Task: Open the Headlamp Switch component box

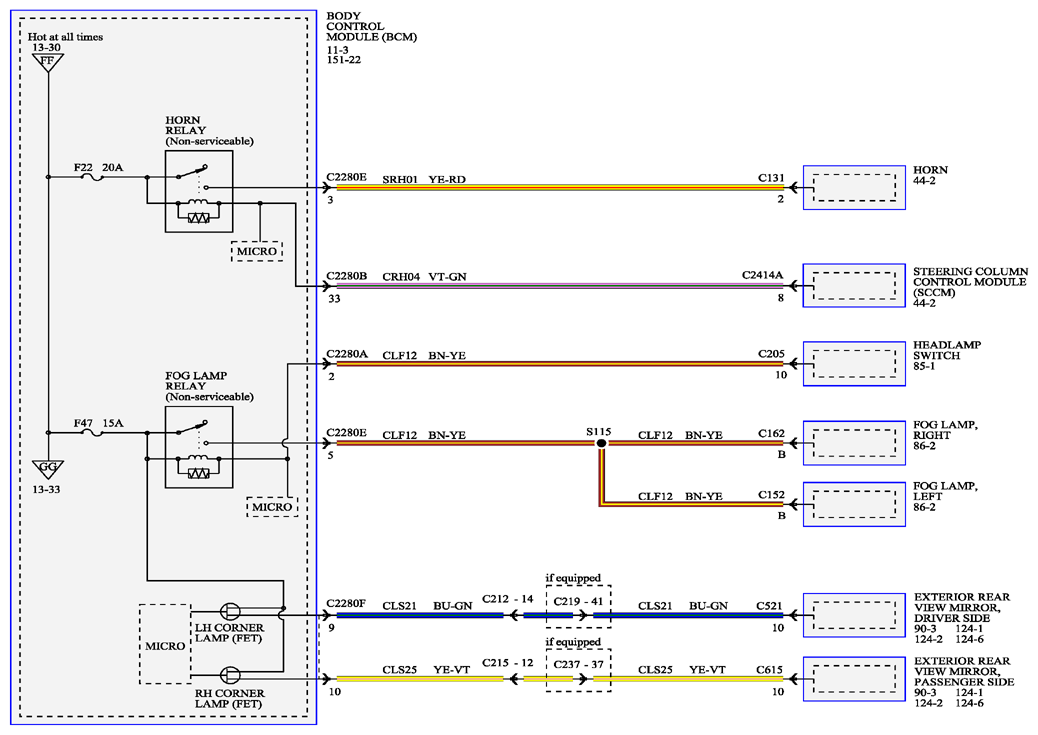Action: pos(854,364)
